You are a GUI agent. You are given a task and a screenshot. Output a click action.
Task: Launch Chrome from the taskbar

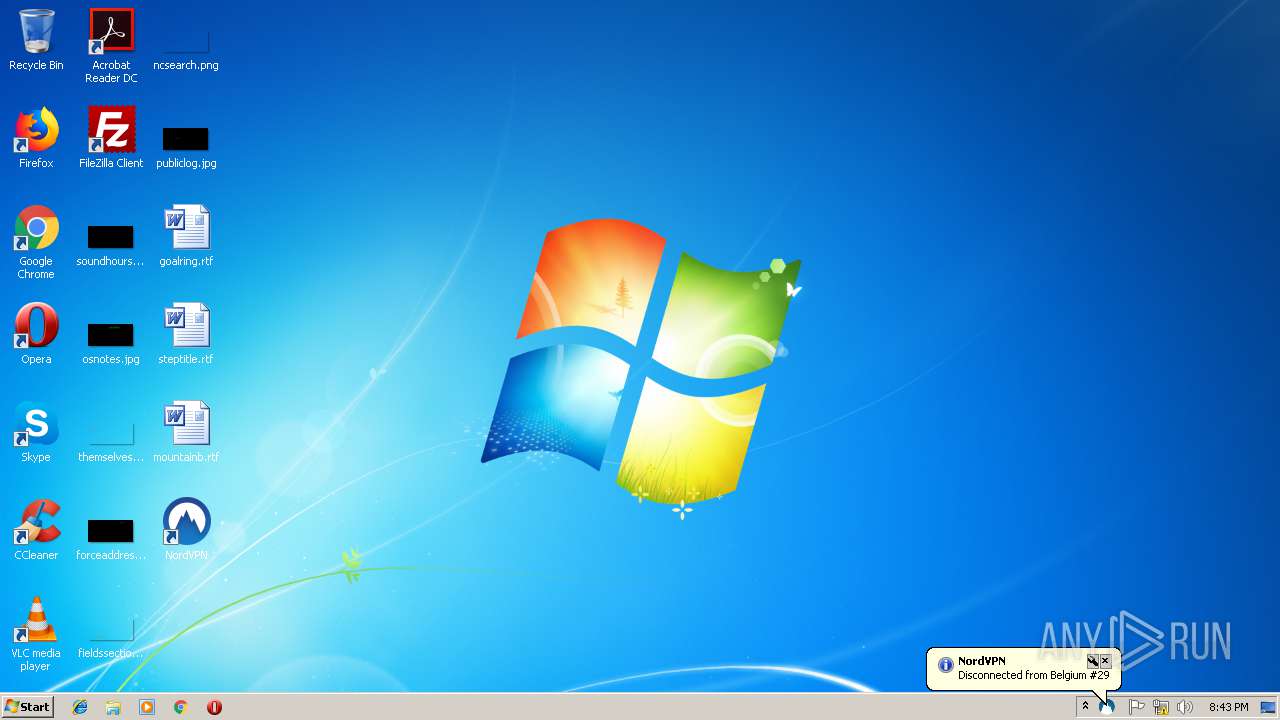(x=181, y=707)
